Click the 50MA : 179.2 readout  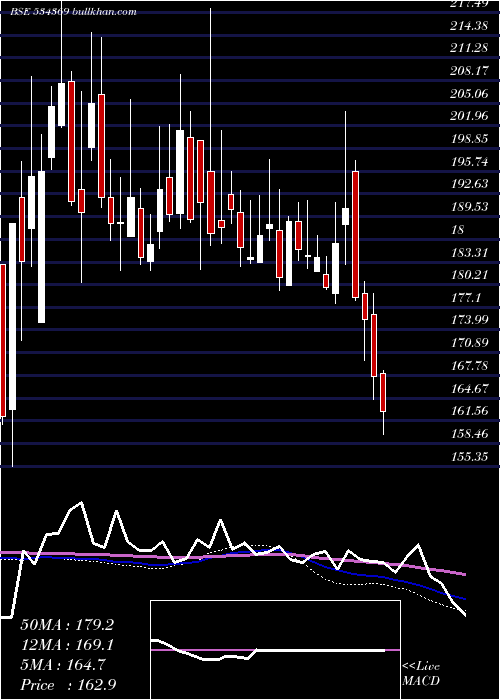67,625
